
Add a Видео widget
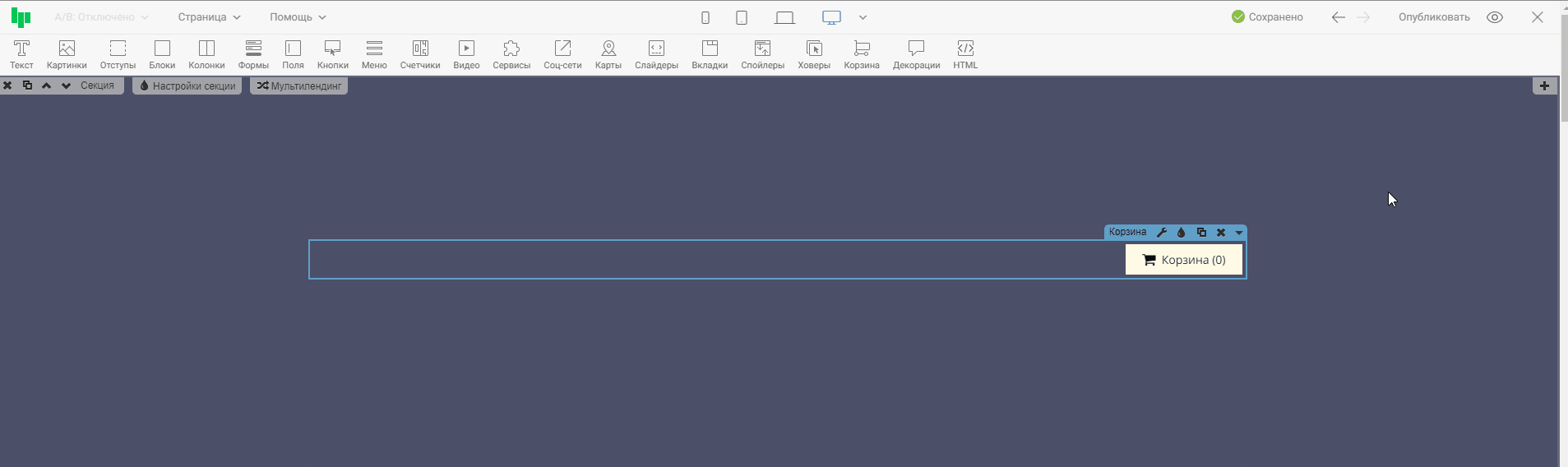click(466, 54)
